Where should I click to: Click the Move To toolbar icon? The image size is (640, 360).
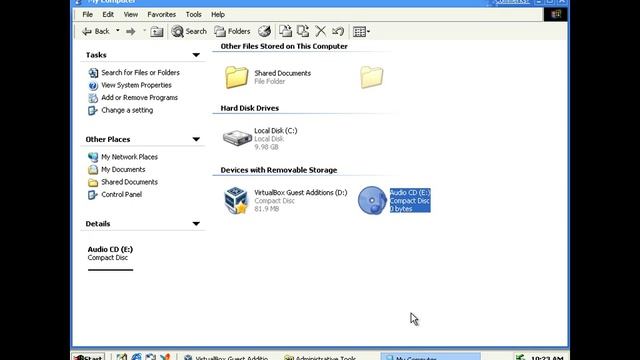pos(285,31)
